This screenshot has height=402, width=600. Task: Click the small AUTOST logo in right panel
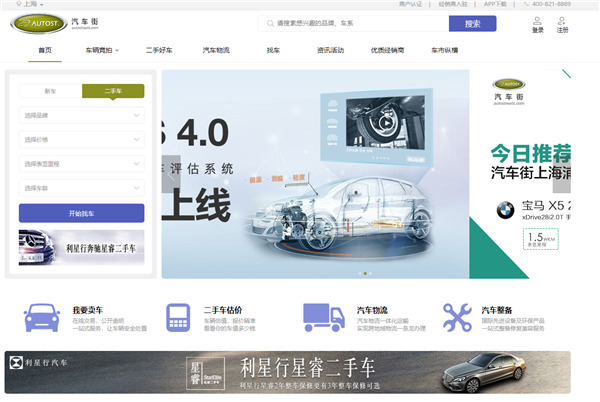point(509,84)
